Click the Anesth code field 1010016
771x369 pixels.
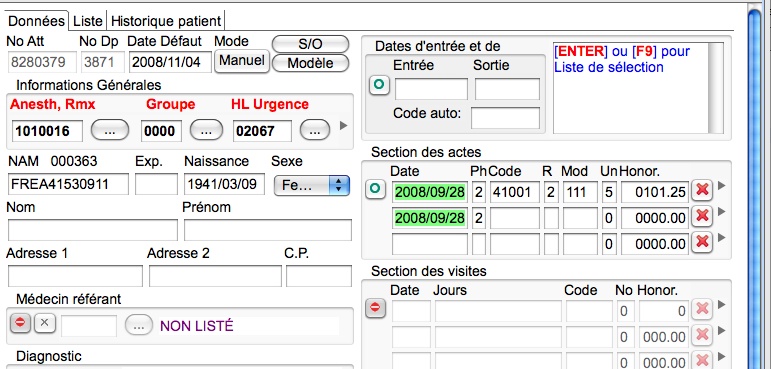[x=48, y=131]
